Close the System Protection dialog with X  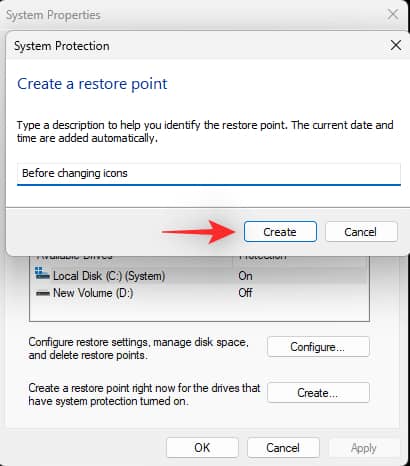coord(396,45)
